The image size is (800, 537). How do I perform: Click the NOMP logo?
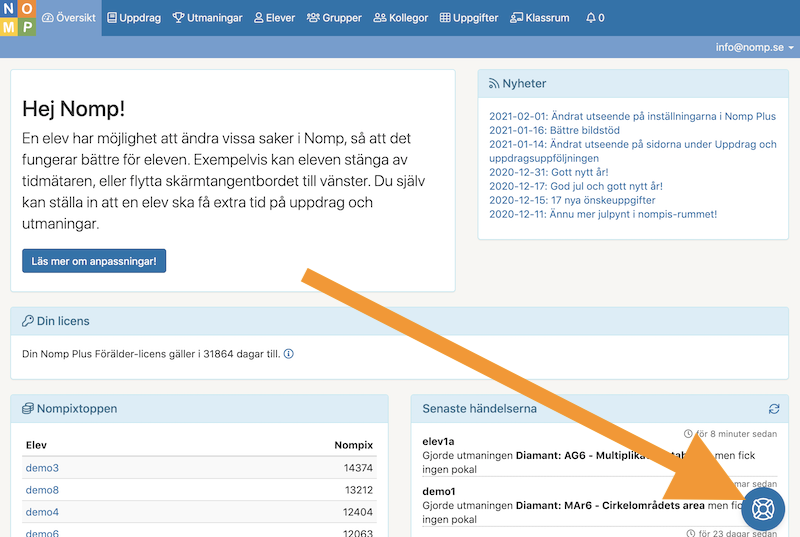tap(18, 18)
